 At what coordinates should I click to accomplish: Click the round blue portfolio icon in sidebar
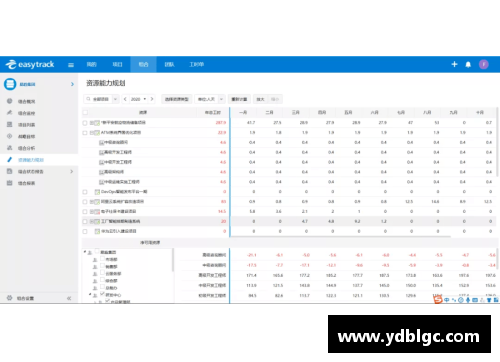click(10, 84)
